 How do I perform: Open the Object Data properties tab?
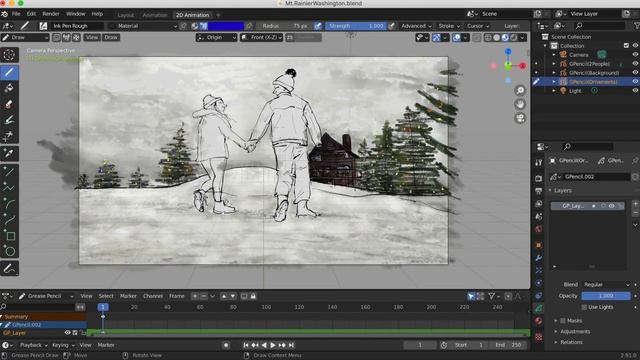[539, 309]
